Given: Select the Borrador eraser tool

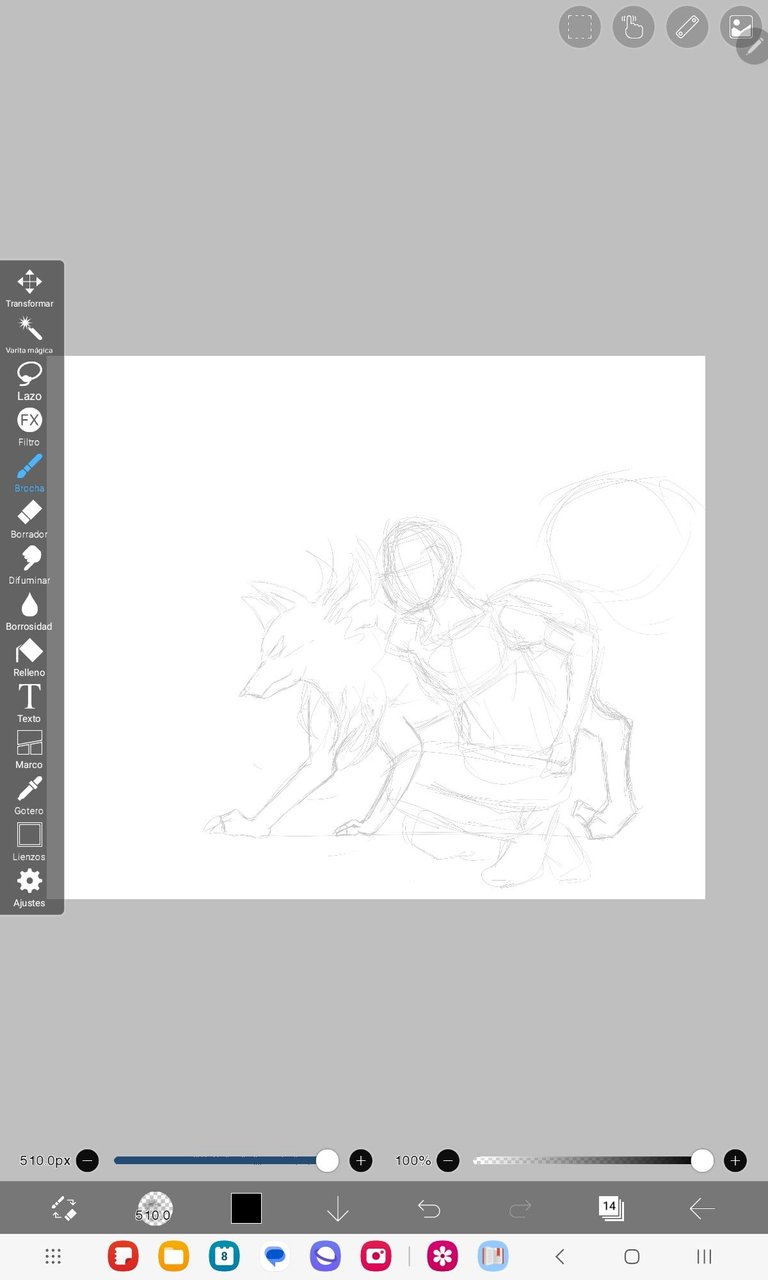Looking at the screenshot, I should [30, 519].
